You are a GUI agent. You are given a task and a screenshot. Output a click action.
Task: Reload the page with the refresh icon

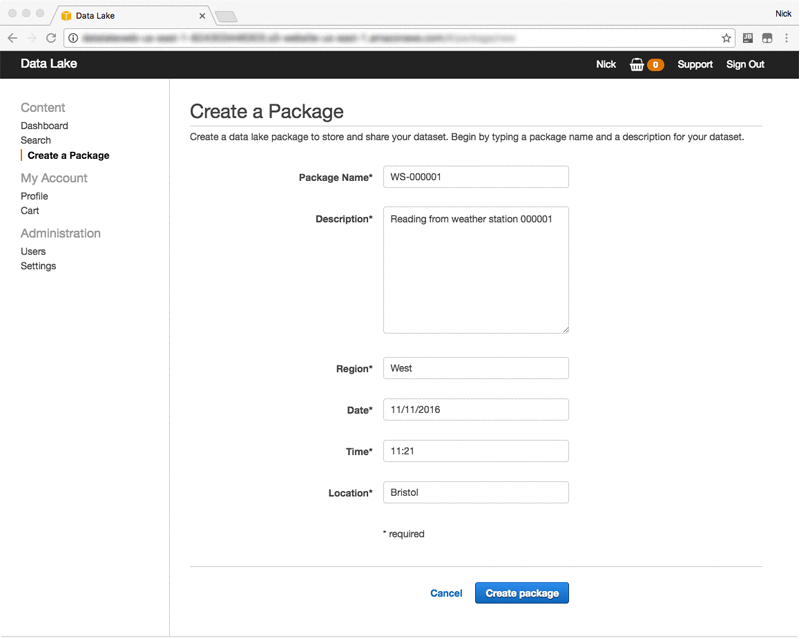click(51, 37)
